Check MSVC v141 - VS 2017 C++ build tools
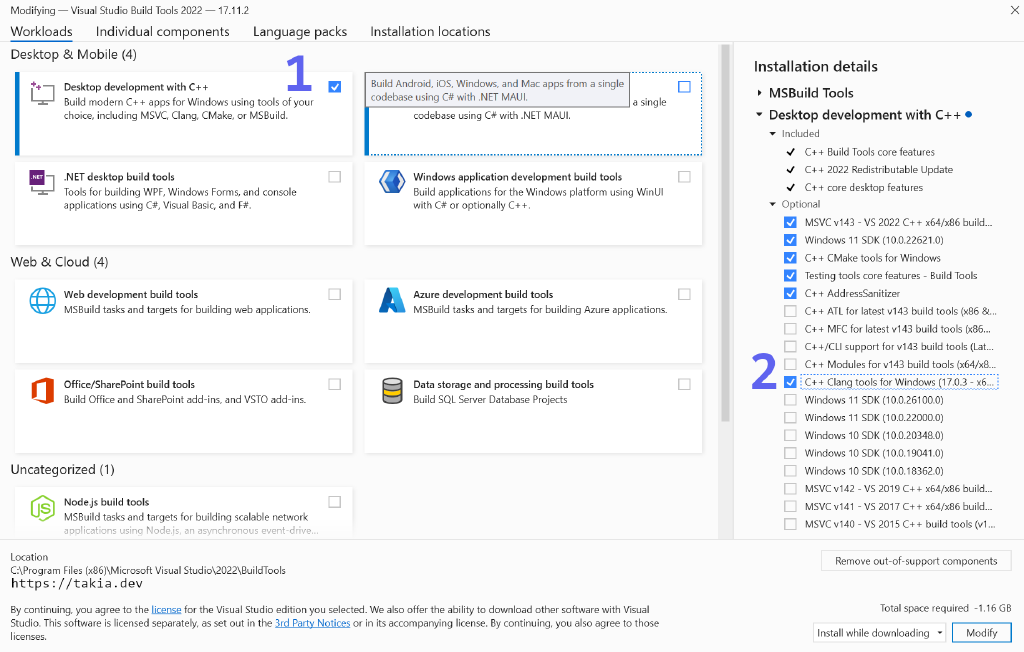This screenshot has width=1024, height=652. pyautogui.click(x=790, y=506)
